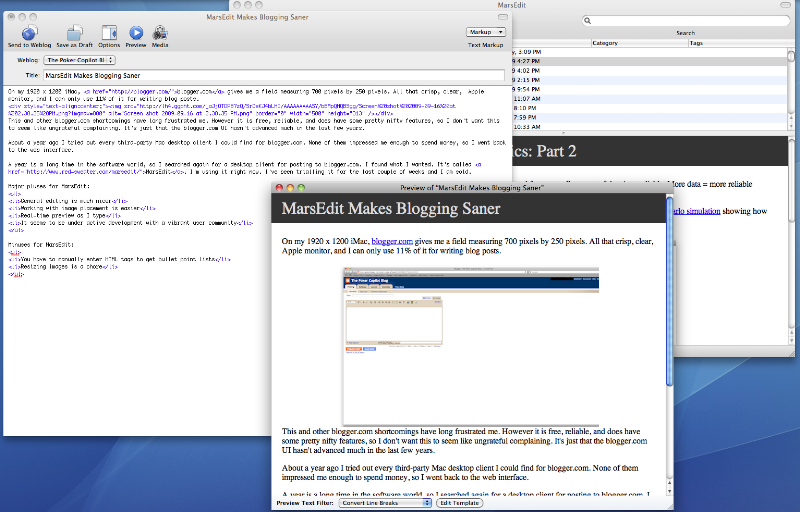Select the post row dated 2:15 PM
The width and height of the screenshot is (800, 512).
coord(649,80)
